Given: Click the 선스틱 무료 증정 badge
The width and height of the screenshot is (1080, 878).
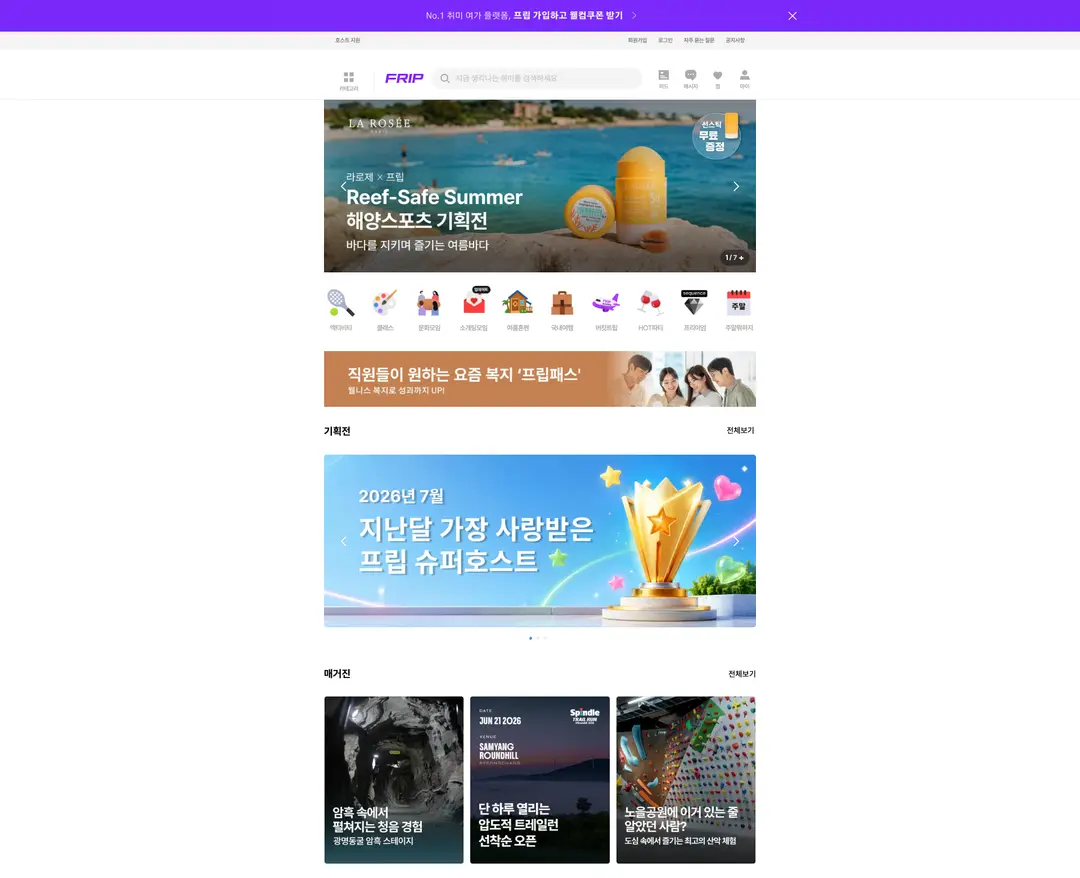Looking at the screenshot, I should pos(716,136).
